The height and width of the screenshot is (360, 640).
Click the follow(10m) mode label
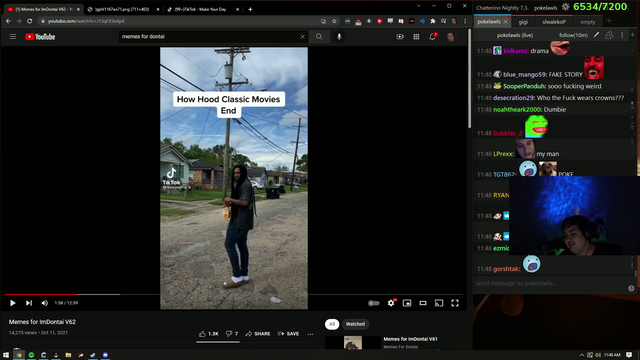pyautogui.click(x=573, y=36)
